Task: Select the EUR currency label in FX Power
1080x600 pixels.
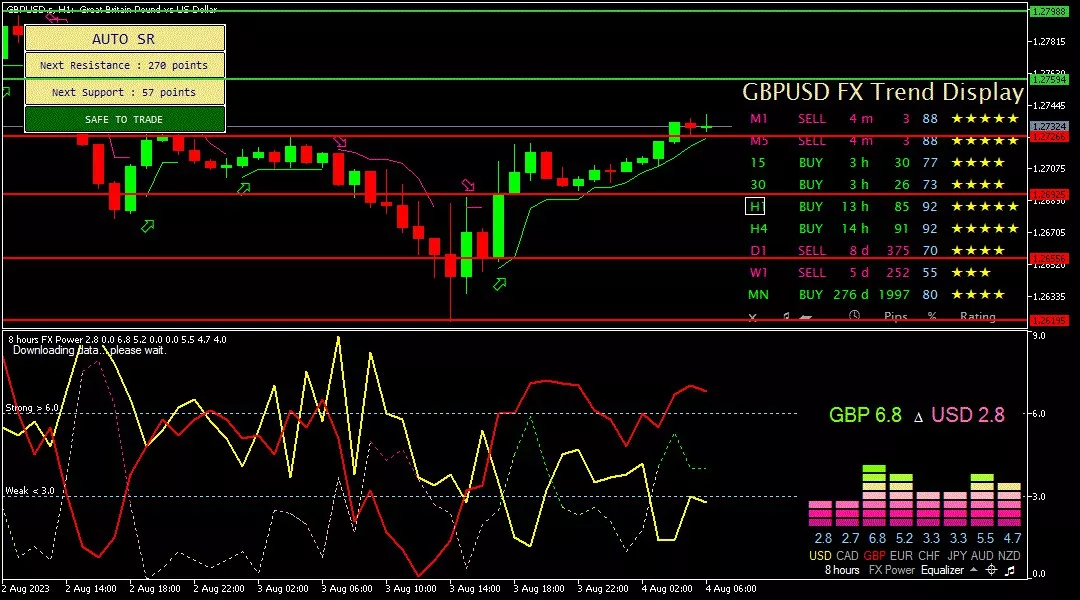Action: (x=902, y=555)
